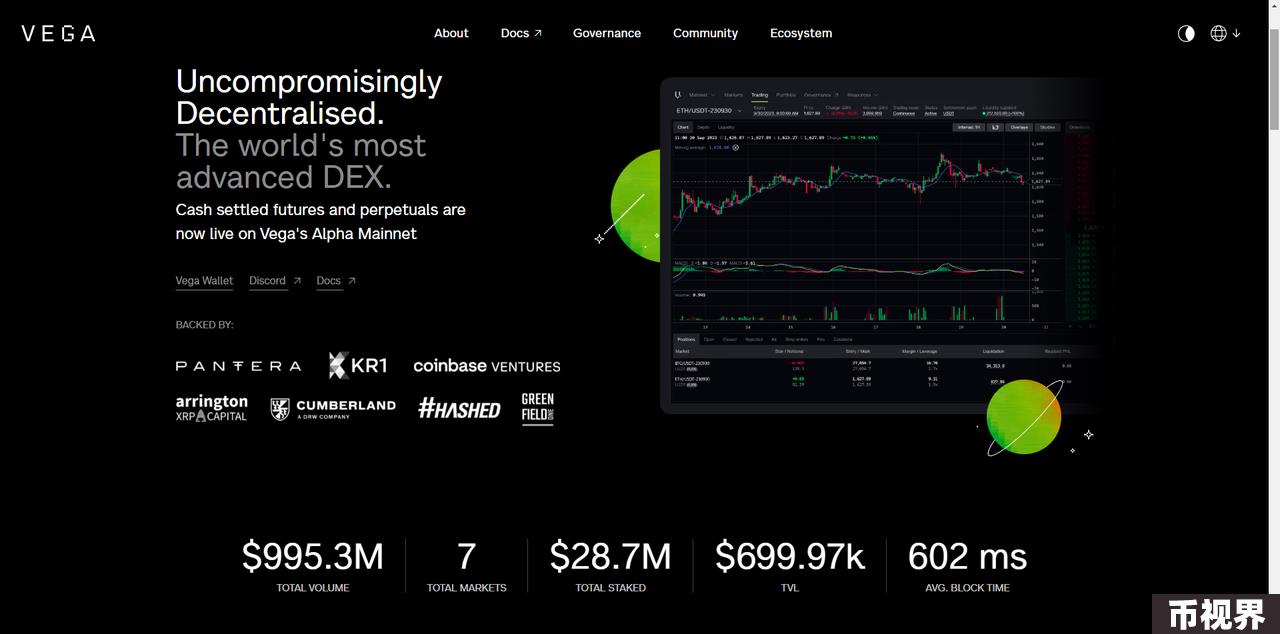Image resolution: width=1280 pixels, height=634 pixels.
Task: Open the Docs item in the top navigation
Action: tap(521, 33)
